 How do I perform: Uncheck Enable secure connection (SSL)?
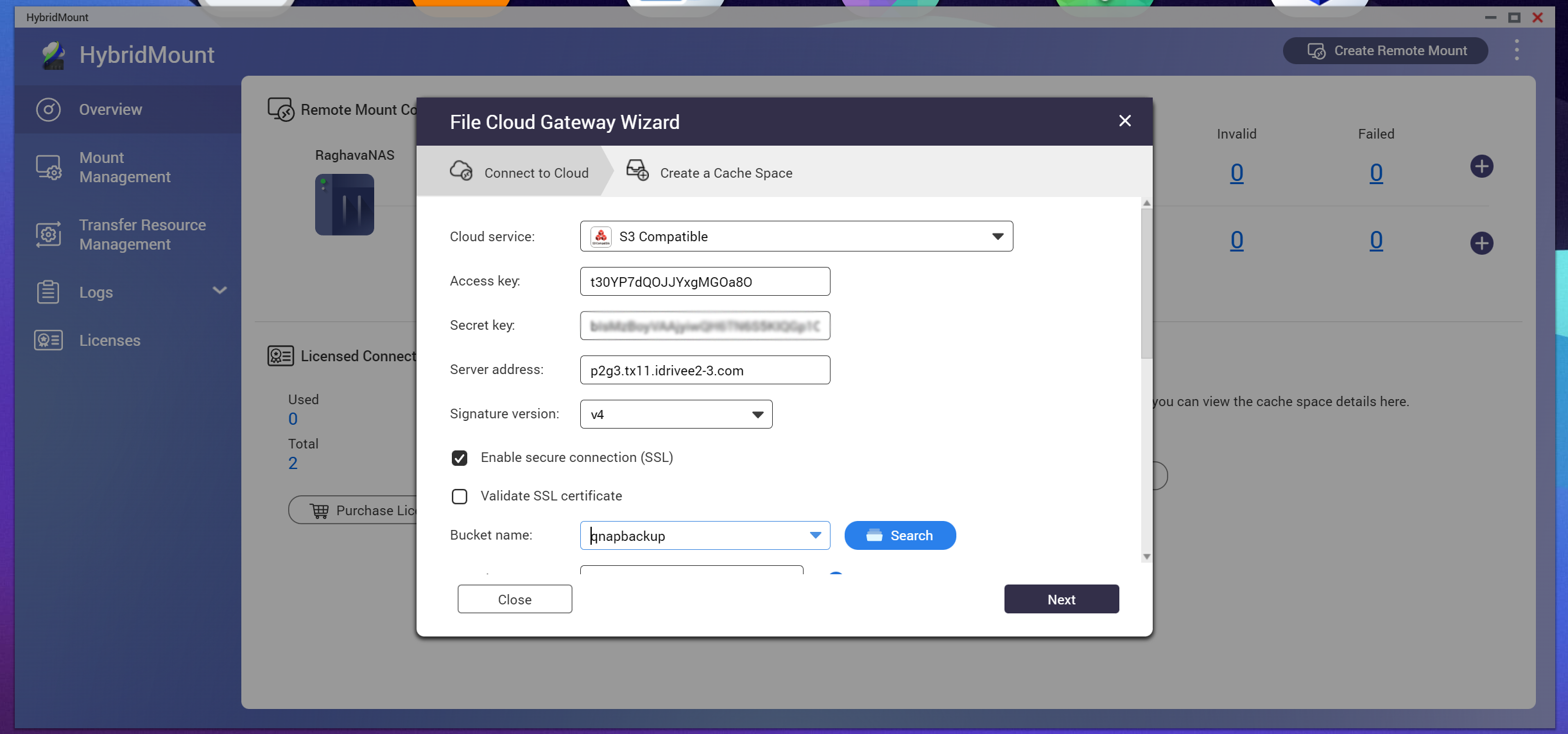point(460,458)
